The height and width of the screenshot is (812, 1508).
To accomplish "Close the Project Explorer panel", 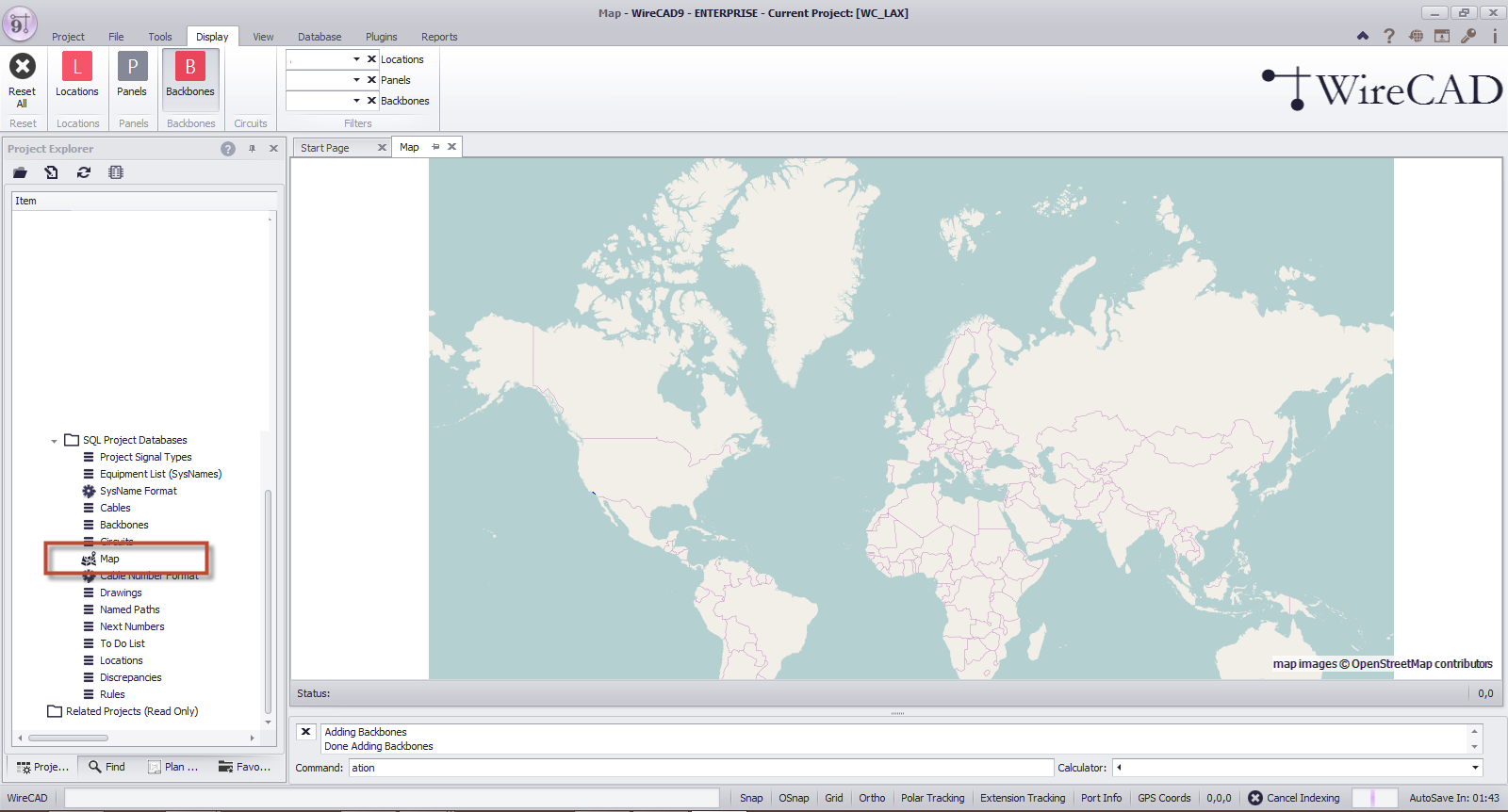I will (x=273, y=149).
